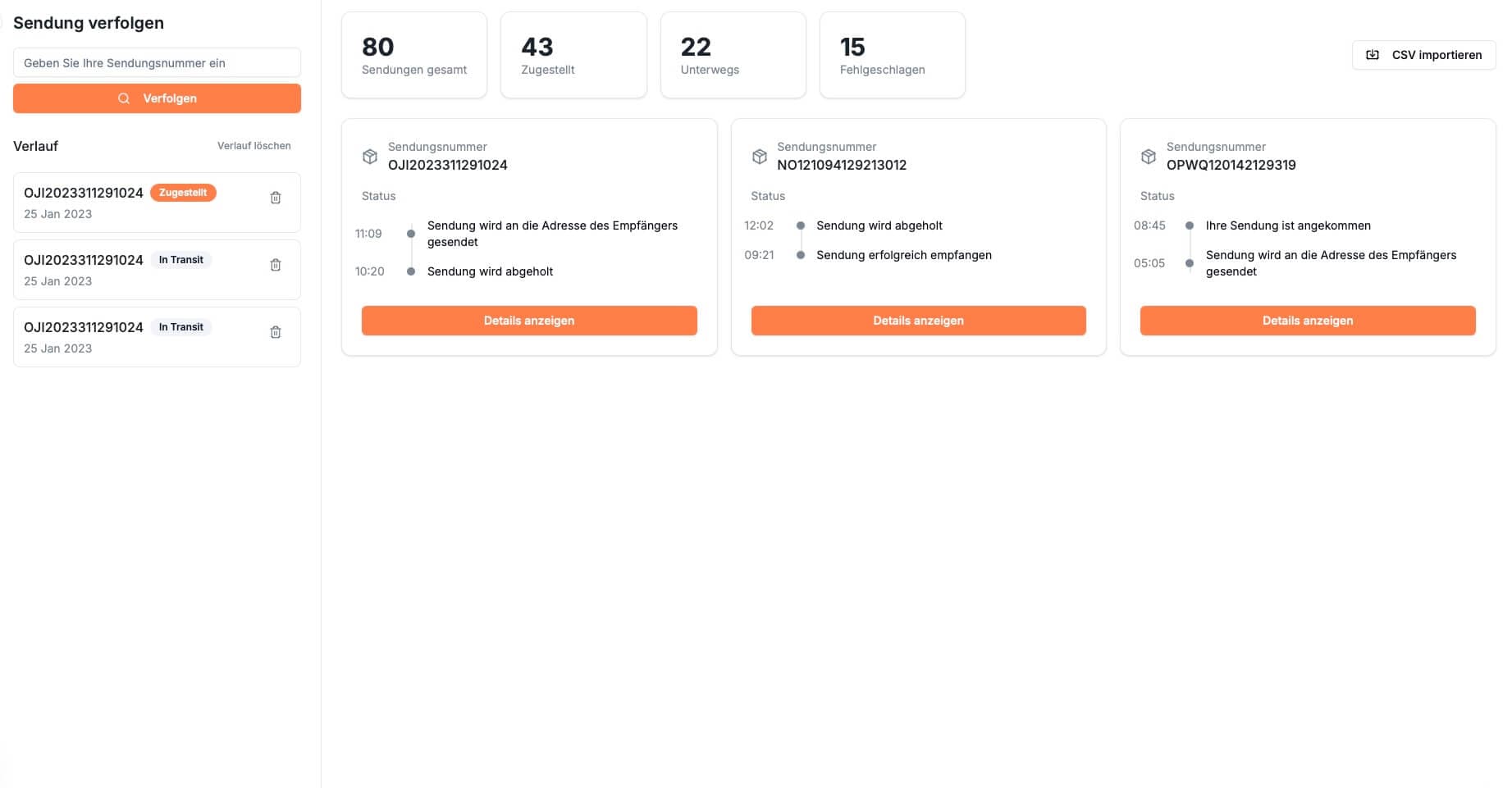Image resolution: width=1512 pixels, height=788 pixels.
Task: Click the trash icon on the second In Transit entry
Action: (x=276, y=264)
